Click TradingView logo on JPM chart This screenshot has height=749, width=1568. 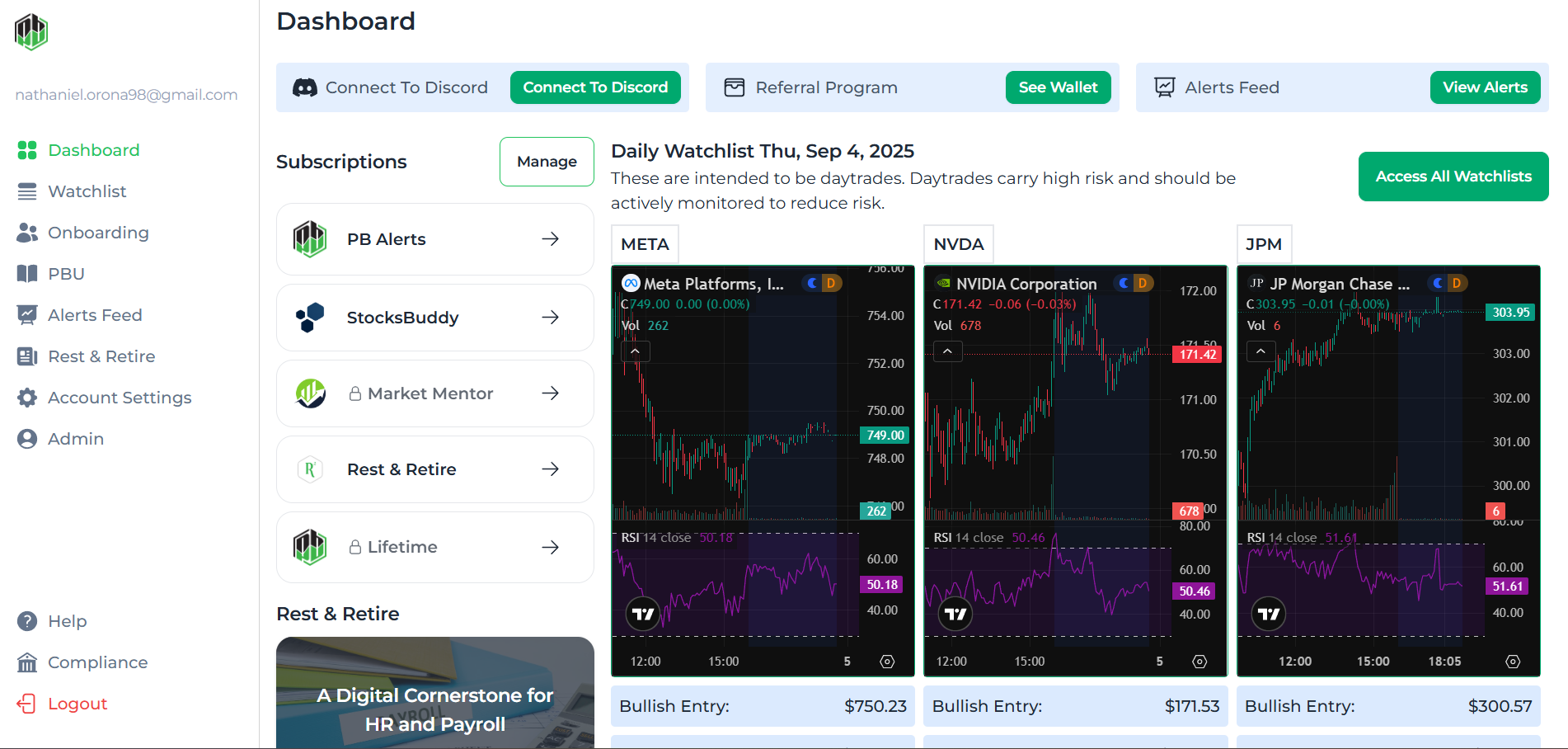[1269, 614]
